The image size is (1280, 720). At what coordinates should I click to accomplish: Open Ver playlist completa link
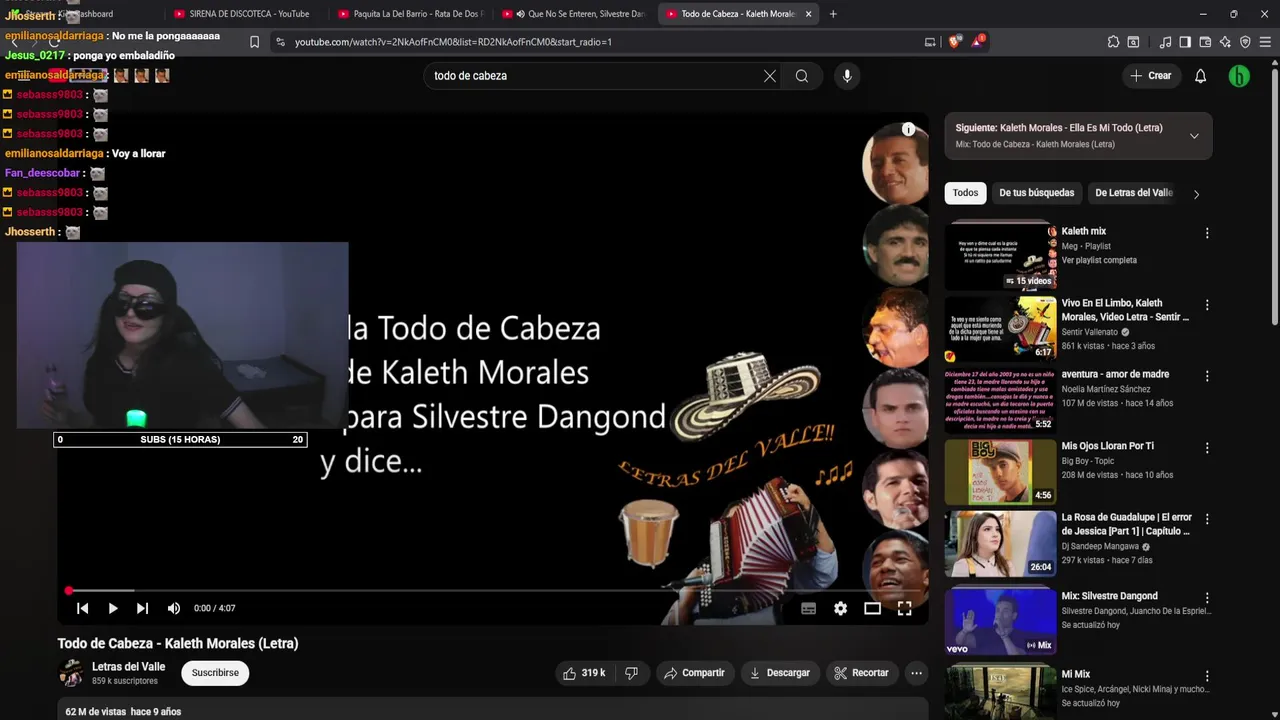click(x=1099, y=260)
